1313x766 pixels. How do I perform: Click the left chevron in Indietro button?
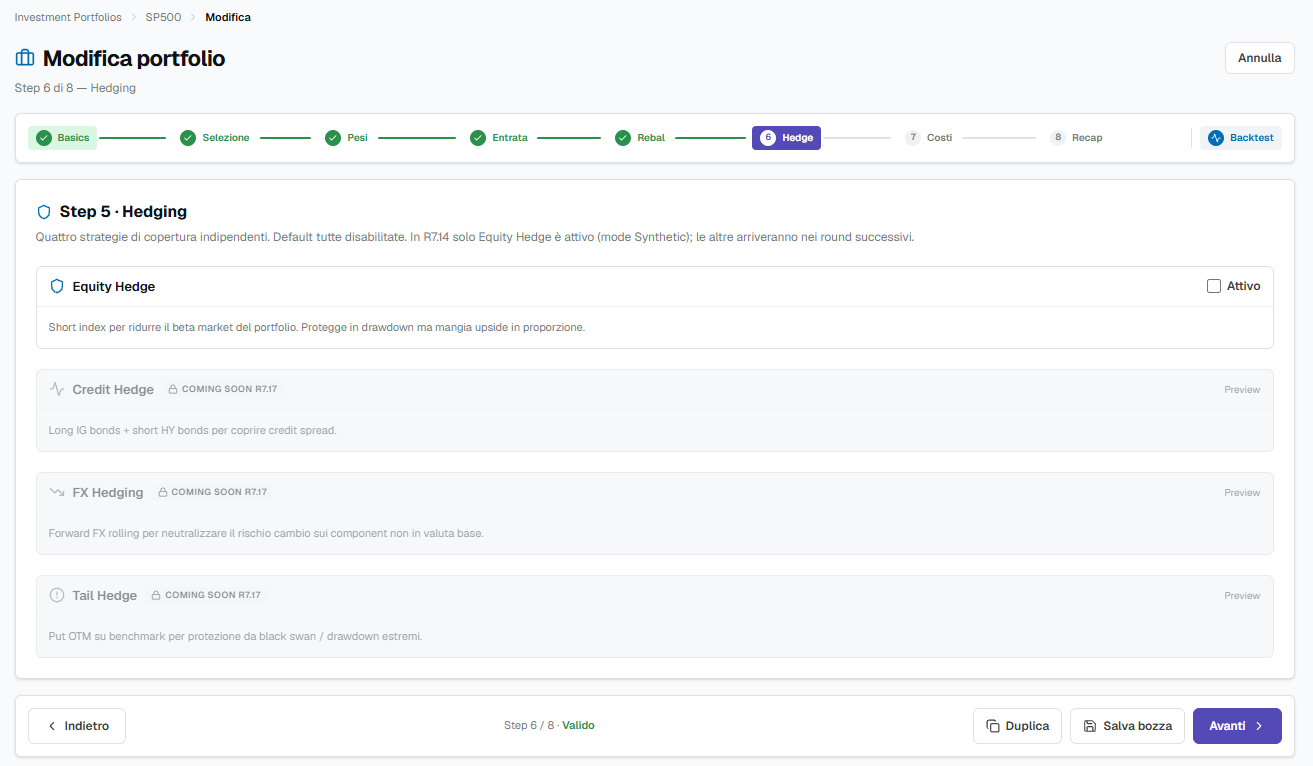coord(52,726)
